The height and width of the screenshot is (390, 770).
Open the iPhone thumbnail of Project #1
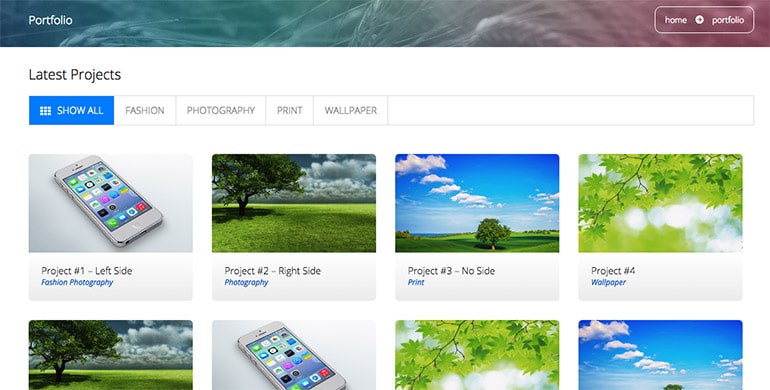tap(111, 203)
